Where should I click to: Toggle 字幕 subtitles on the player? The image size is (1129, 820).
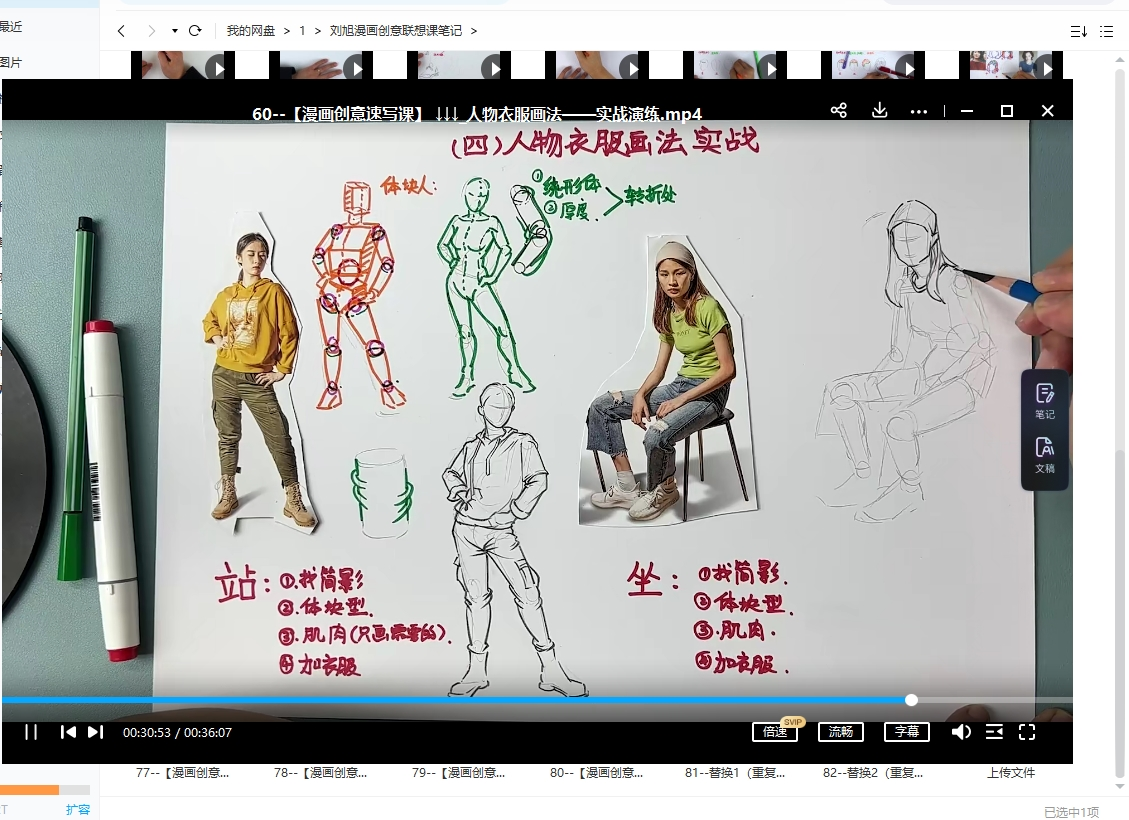click(x=906, y=731)
